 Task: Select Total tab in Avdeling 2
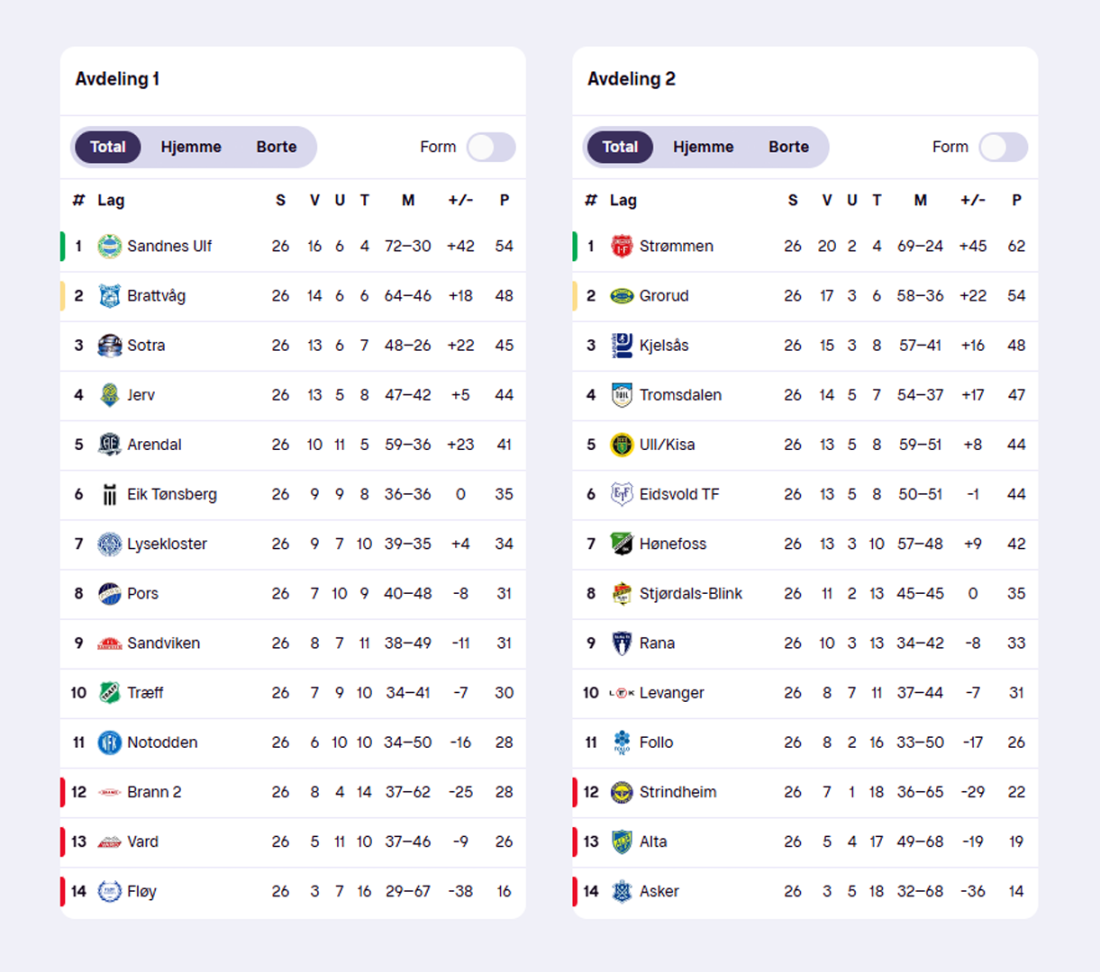click(x=620, y=147)
